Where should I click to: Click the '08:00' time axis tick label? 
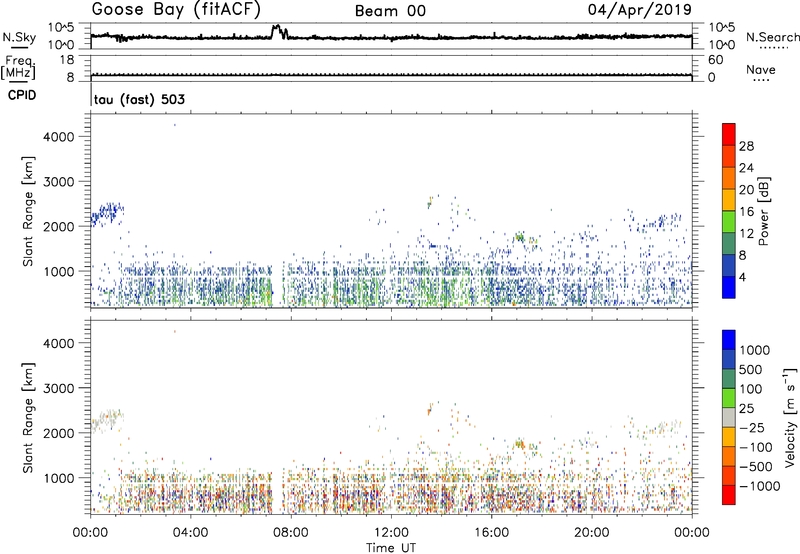coord(291,533)
